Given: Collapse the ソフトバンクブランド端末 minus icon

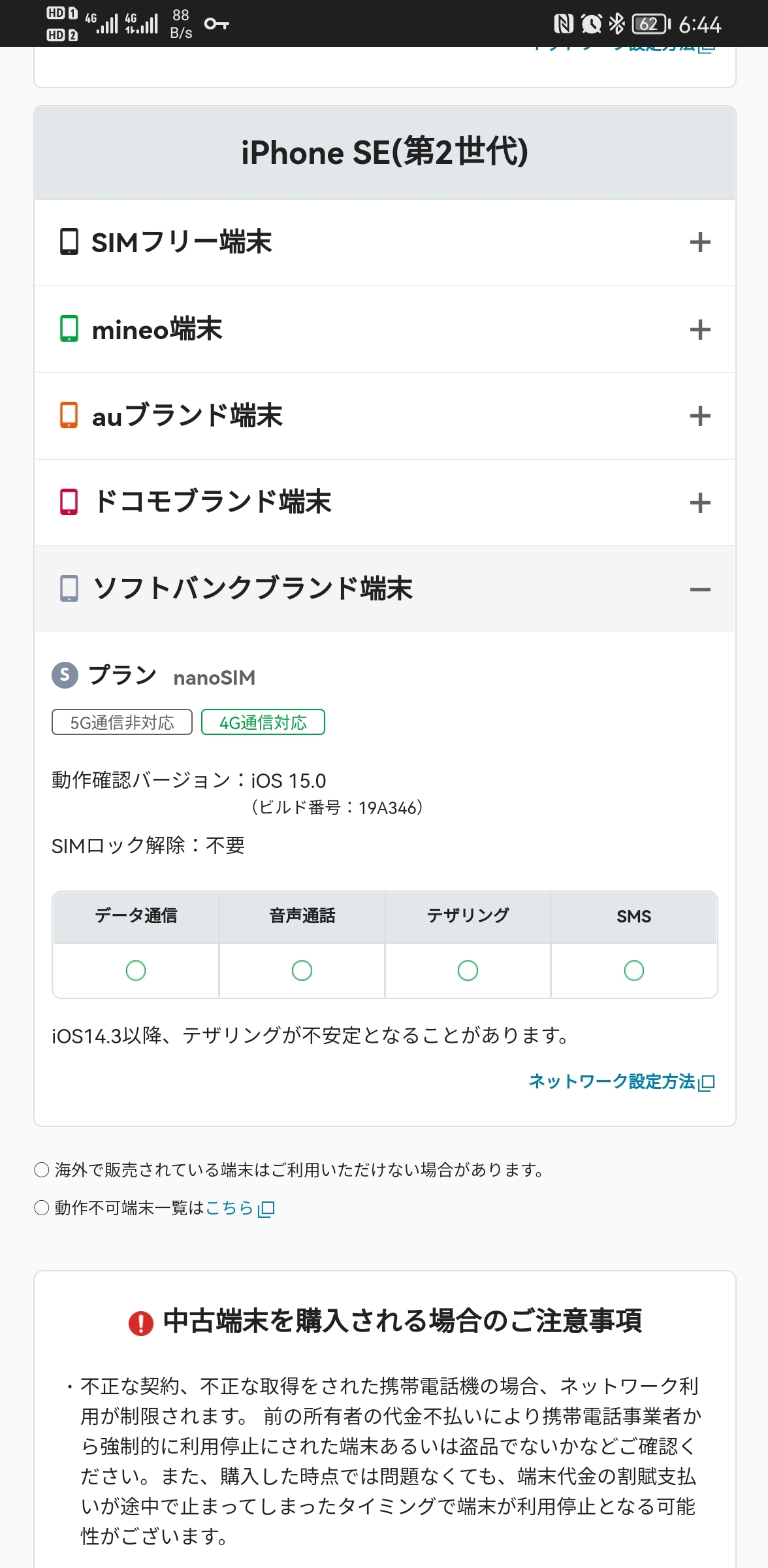Looking at the screenshot, I should click(x=699, y=589).
